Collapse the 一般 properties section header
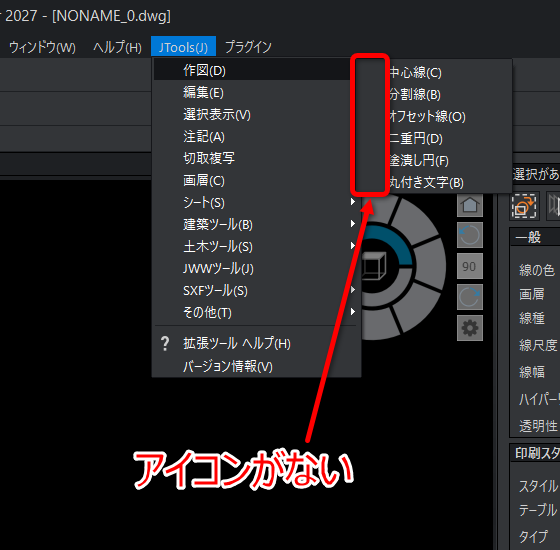Viewport: 560px width, 550px height. coord(535,237)
